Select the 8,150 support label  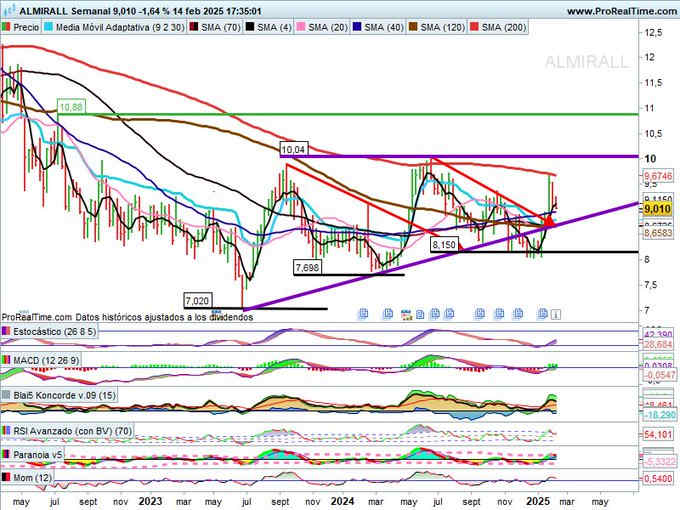[x=445, y=245]
